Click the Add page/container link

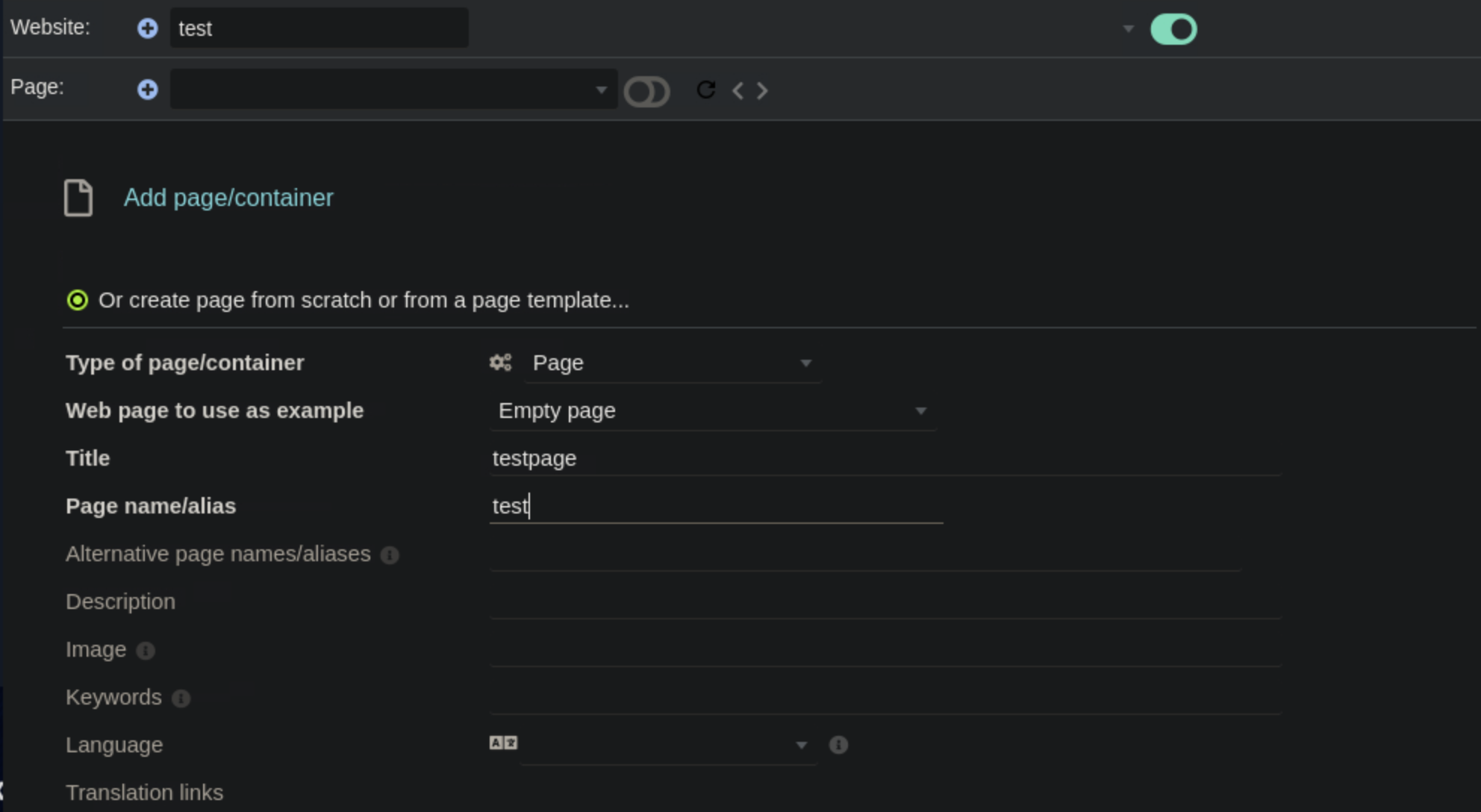point(228,198)
